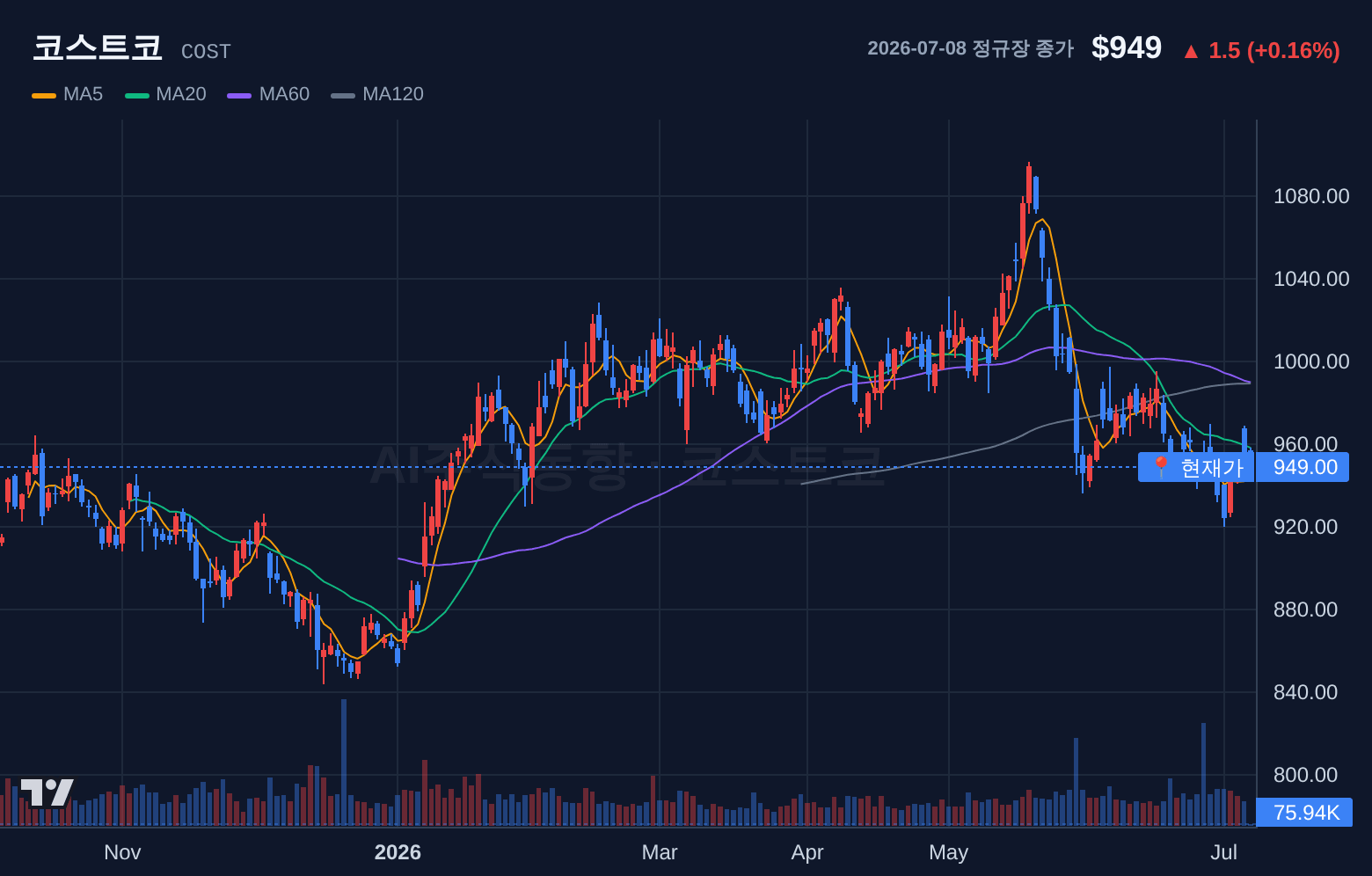
Task: Click the 2026 time axis label
Action: click(x=398, y=852)
